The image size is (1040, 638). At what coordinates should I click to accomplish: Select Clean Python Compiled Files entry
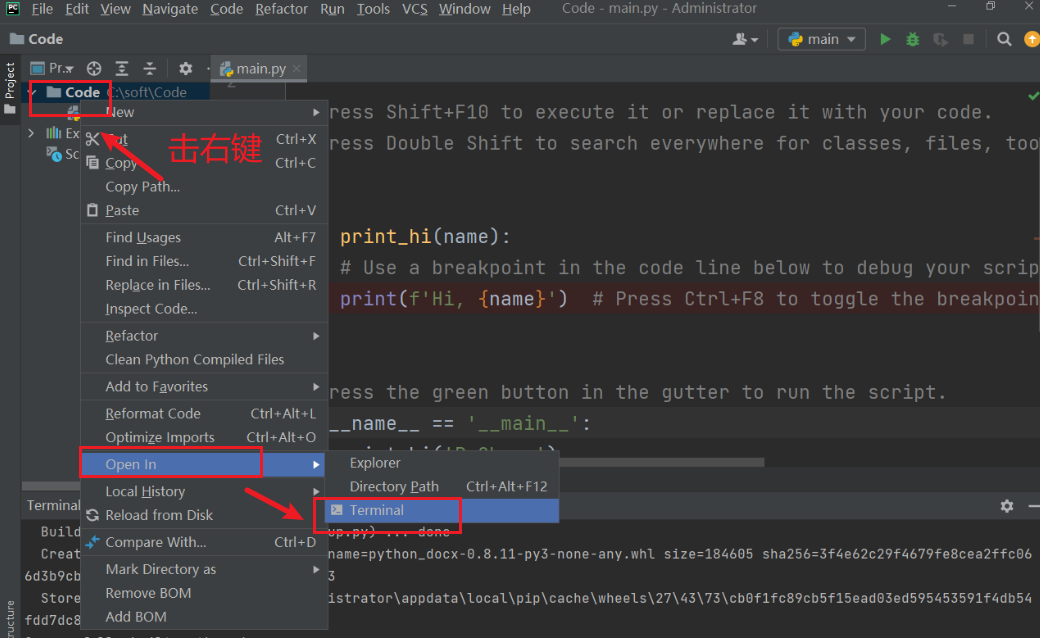[x=204, y=359]
